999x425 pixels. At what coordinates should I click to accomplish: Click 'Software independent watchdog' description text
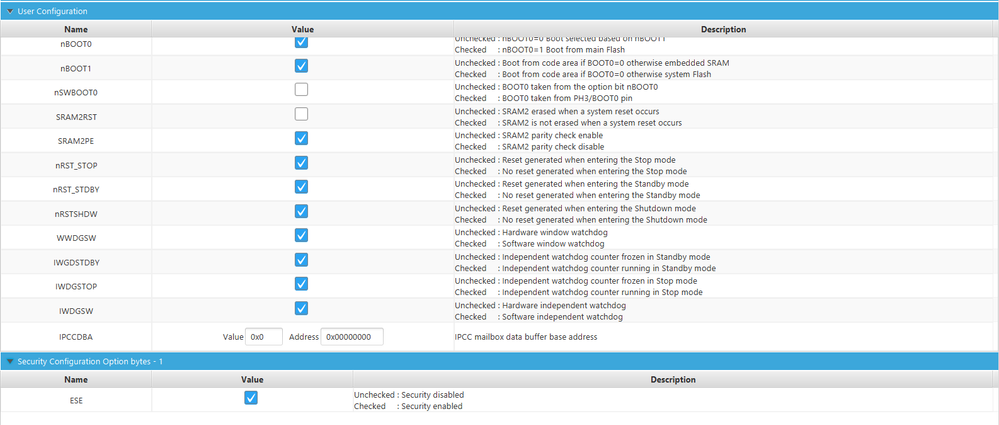coord(562,317)
